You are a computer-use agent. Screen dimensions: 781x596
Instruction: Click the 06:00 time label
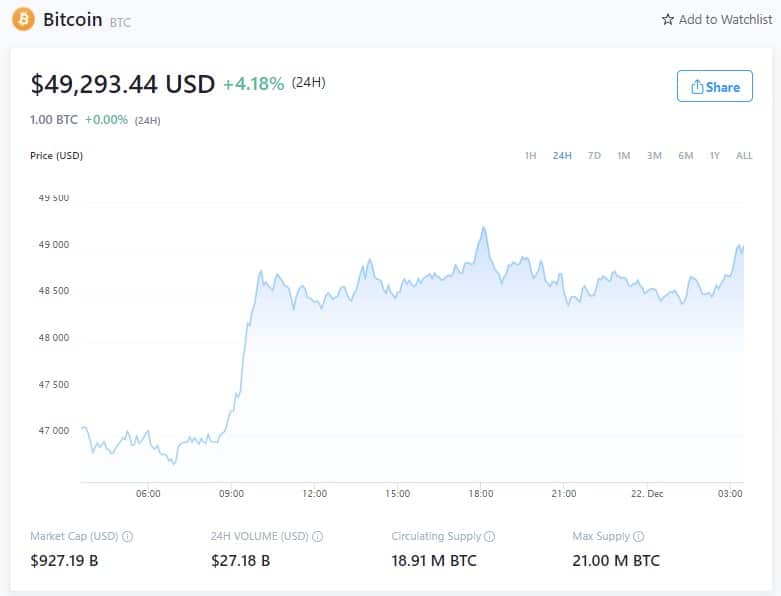[148, 493]
